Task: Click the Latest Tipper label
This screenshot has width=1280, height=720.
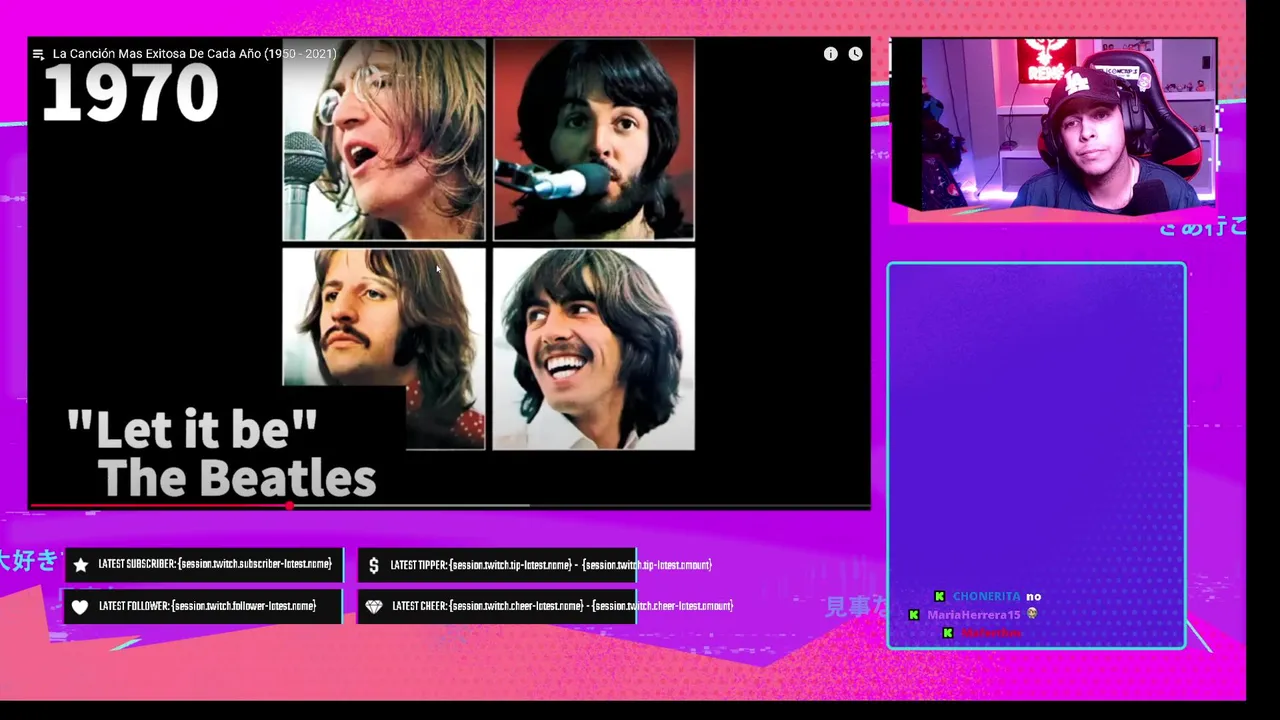Action: click(x=551, y=565)
